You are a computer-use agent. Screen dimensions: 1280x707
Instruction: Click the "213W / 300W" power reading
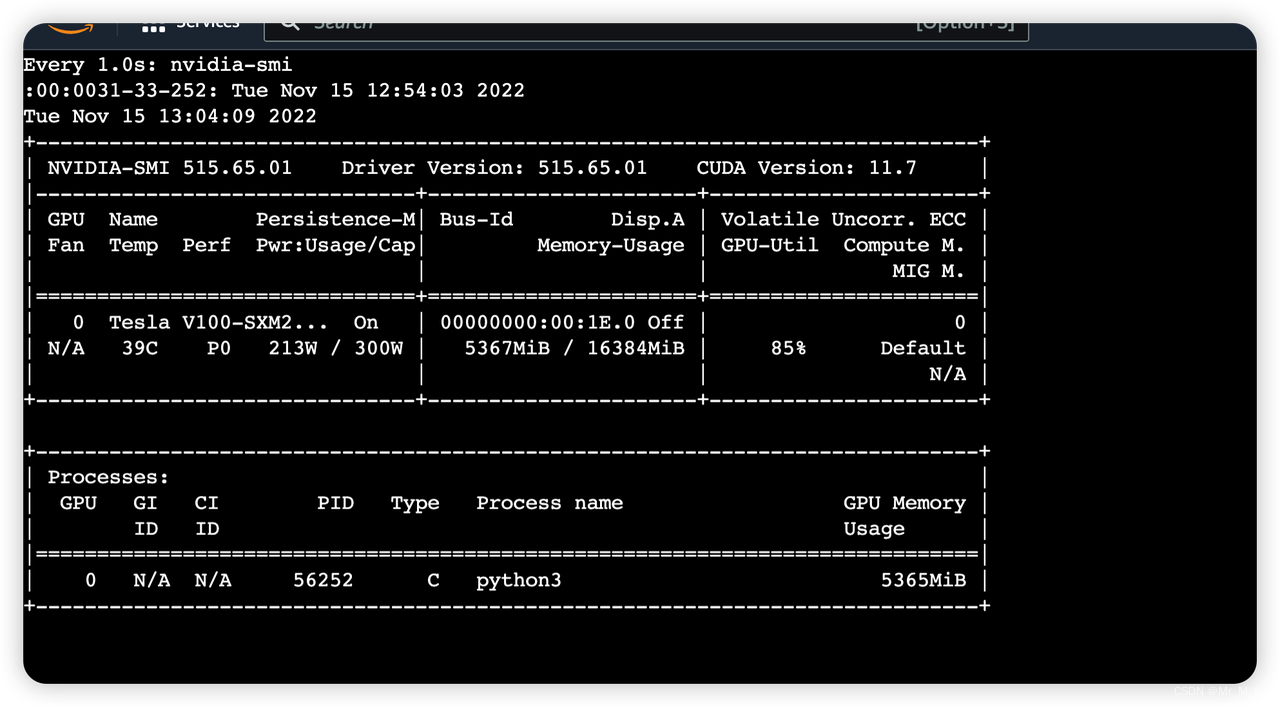[335, 348]
